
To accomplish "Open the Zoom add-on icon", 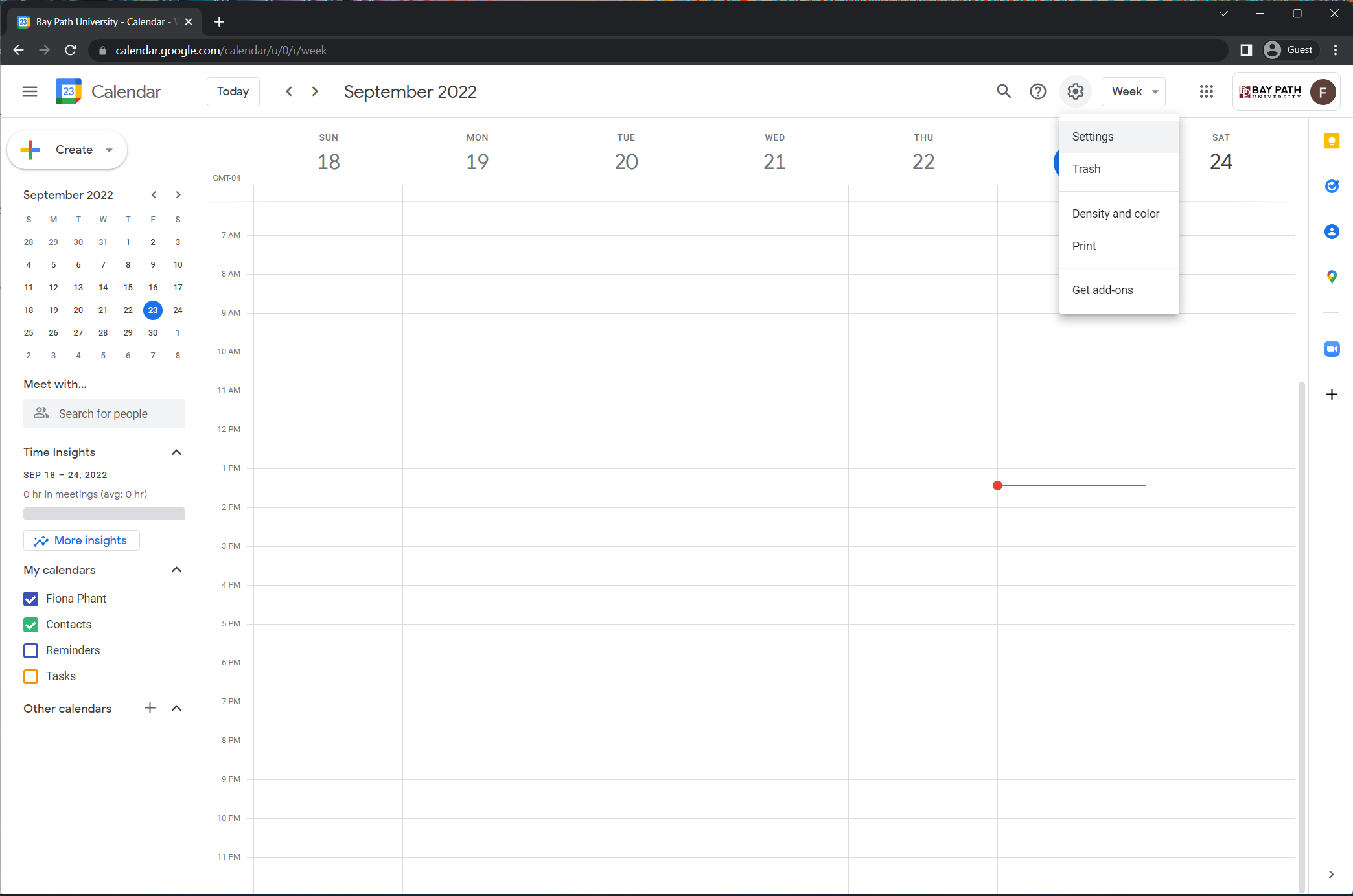I will click(1331, 349).
